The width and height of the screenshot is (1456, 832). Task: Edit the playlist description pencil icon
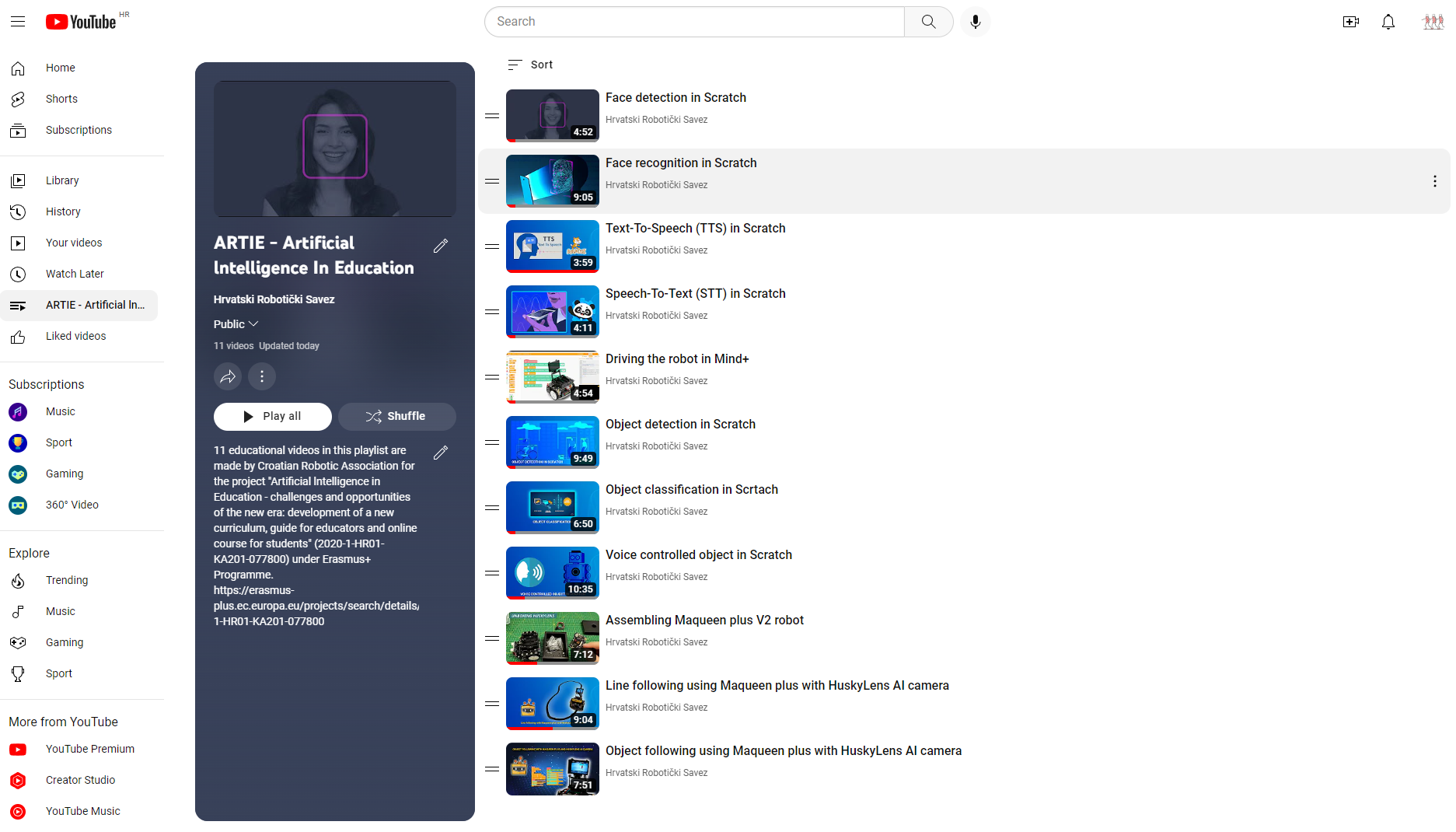(441, 453)
